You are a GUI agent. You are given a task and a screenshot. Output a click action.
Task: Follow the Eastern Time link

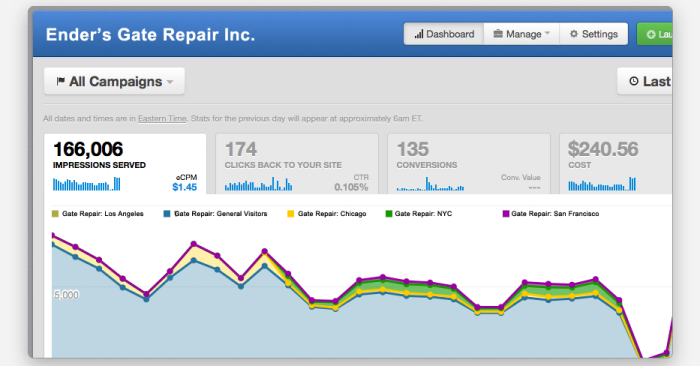point(162,119)
